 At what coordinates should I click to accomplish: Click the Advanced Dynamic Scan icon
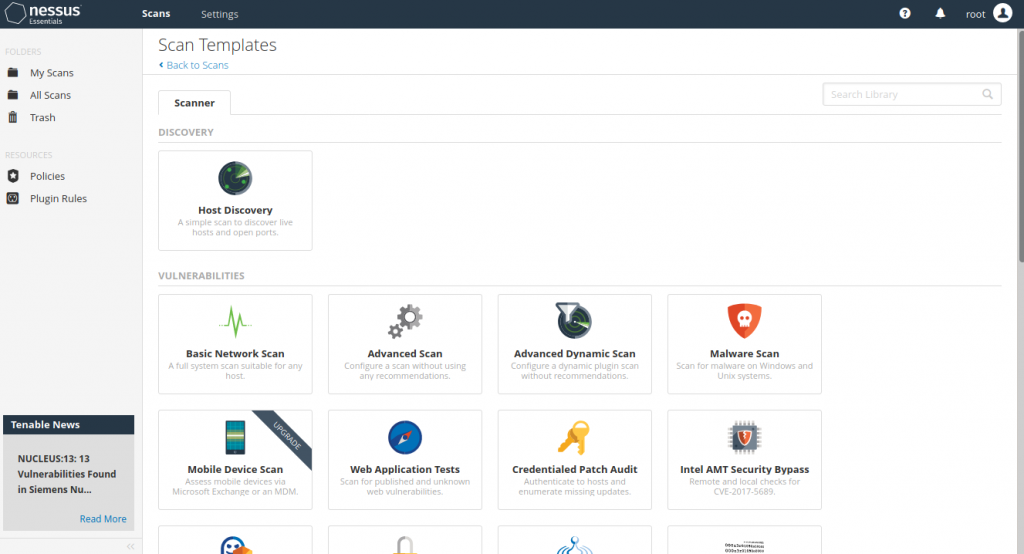pos(574,320)
